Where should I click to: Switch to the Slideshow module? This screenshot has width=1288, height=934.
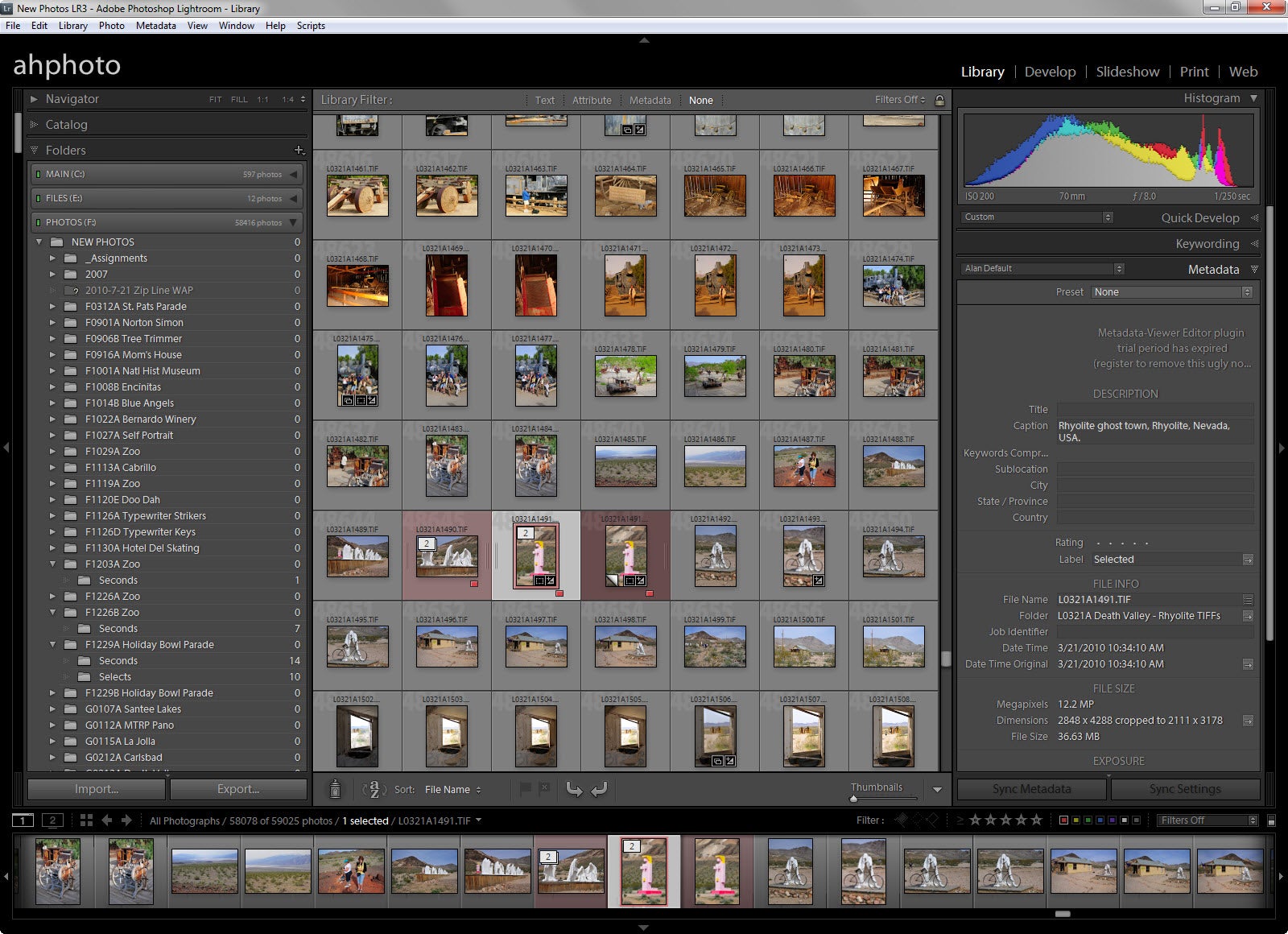pos(1128,72)
